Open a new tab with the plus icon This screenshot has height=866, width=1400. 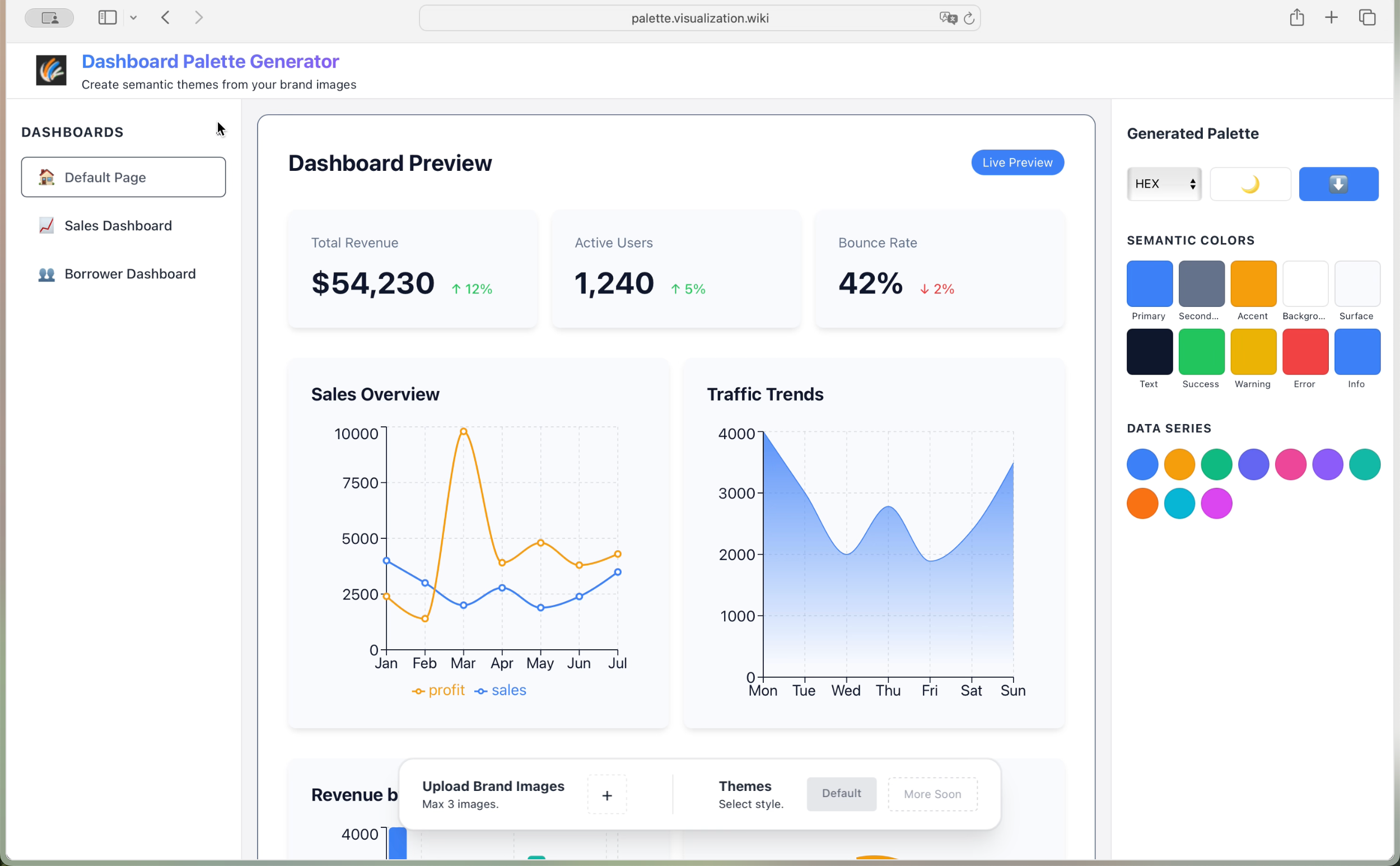pos(1331,18)
